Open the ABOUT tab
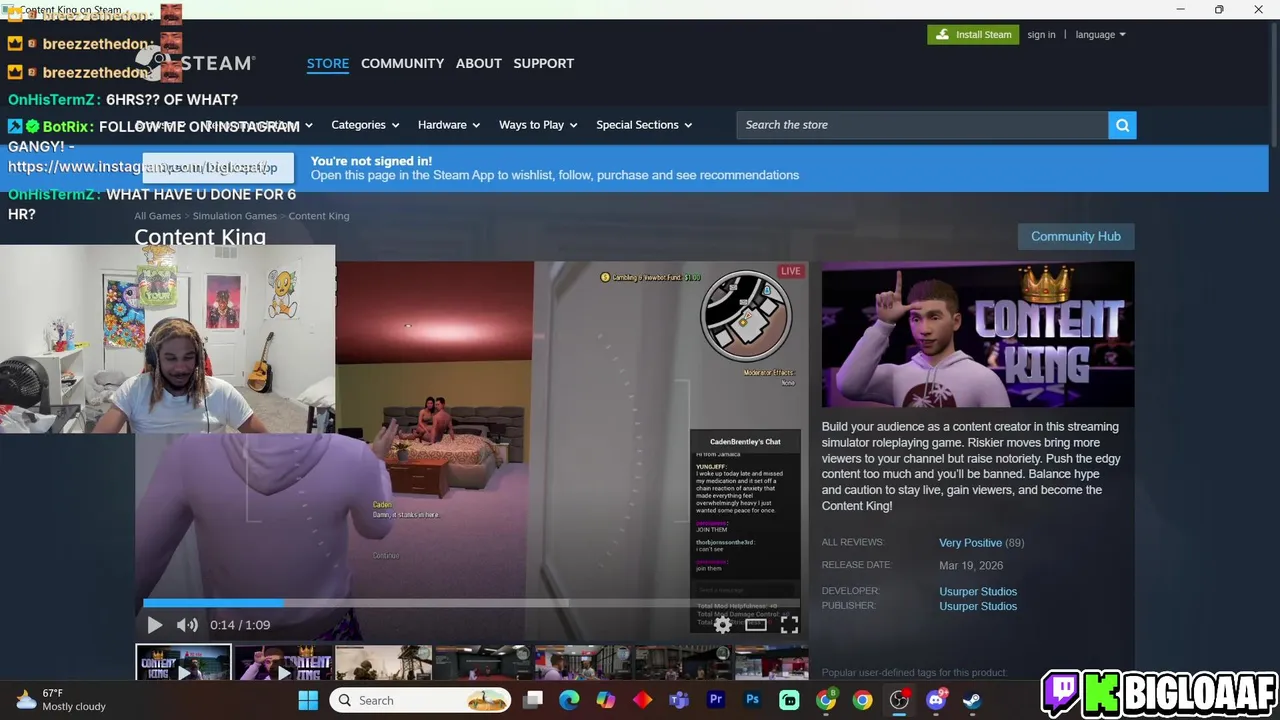1280x720 pixels. point(479,63)
